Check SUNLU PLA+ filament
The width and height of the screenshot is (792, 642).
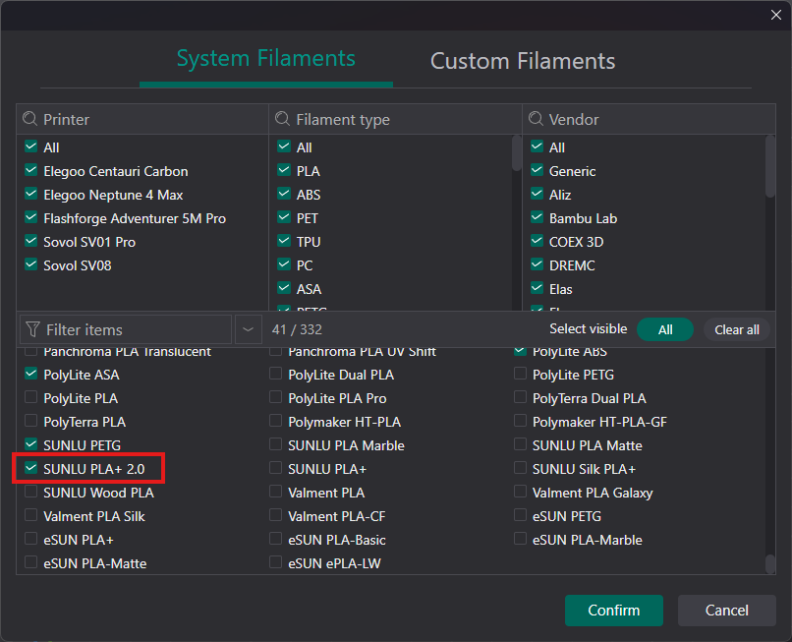point(275,469)
